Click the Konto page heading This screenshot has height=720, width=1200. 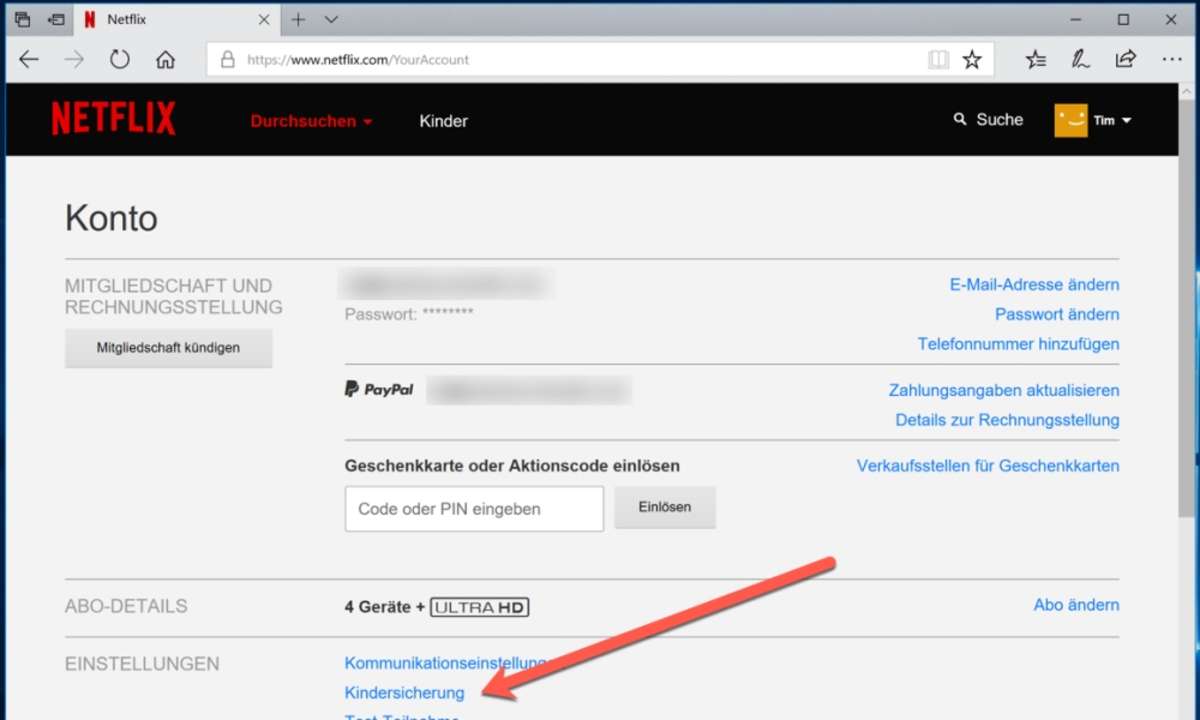coord(111,218)
